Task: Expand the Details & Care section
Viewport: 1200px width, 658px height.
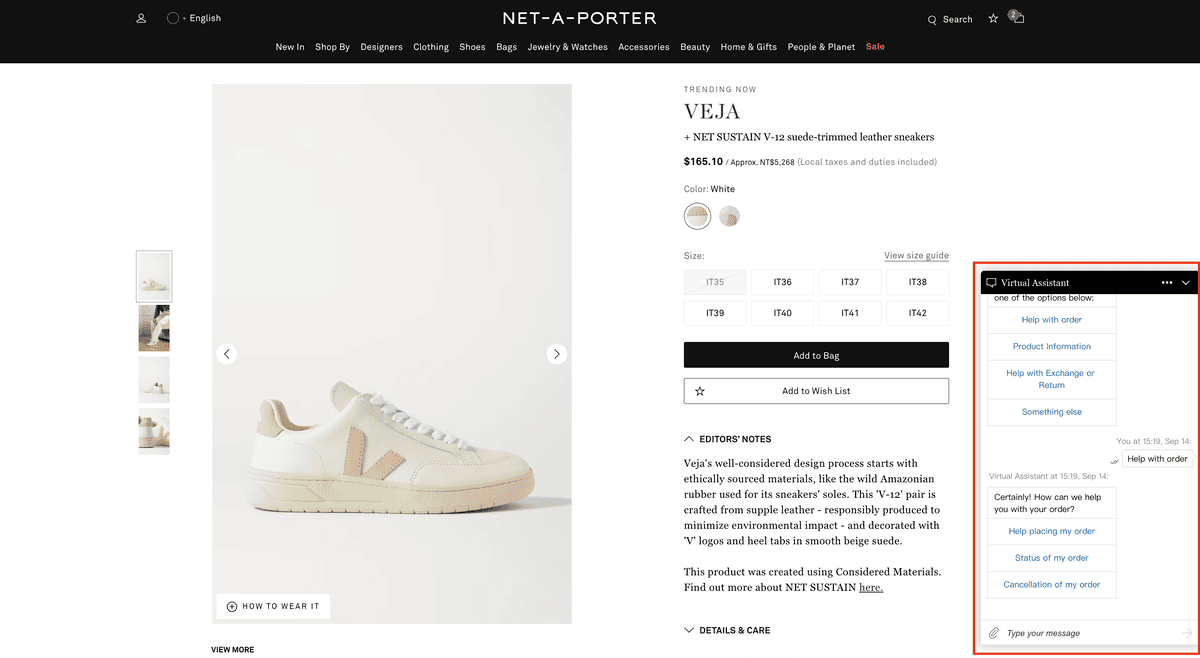Action: (x=728, y=630)
